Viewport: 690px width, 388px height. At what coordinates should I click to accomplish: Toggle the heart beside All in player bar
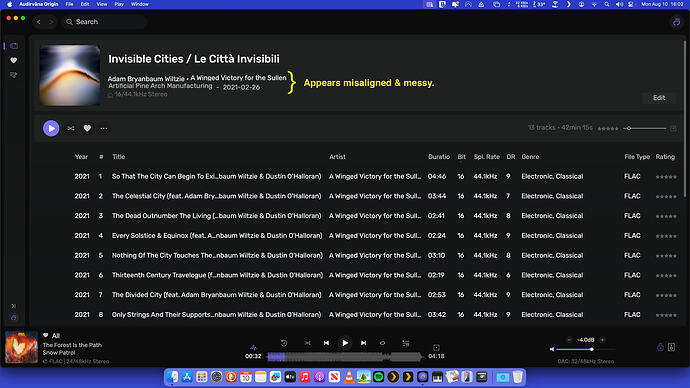(x=45, y=335)
